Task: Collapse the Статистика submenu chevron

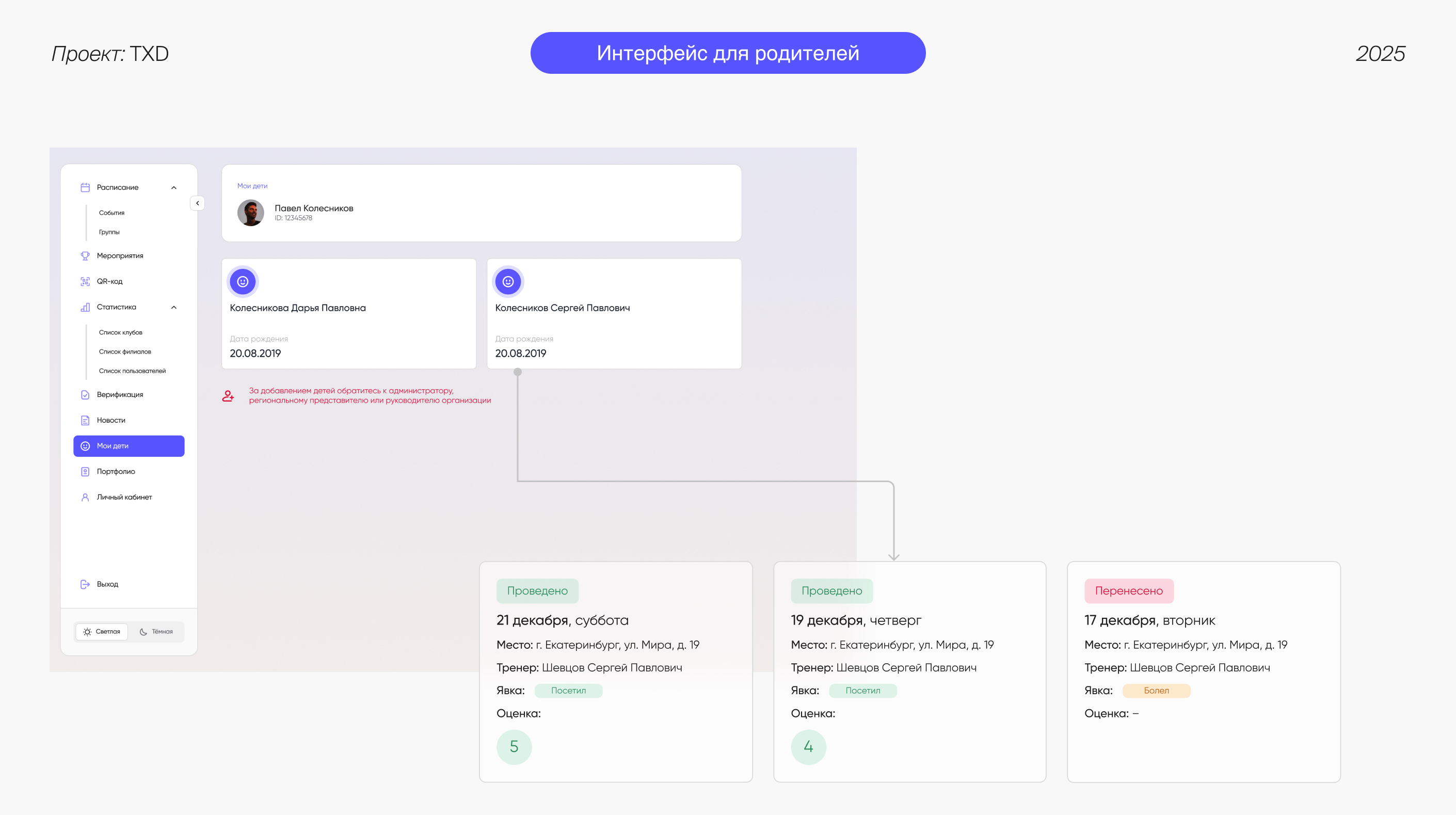Action: (x=173, y=308)
